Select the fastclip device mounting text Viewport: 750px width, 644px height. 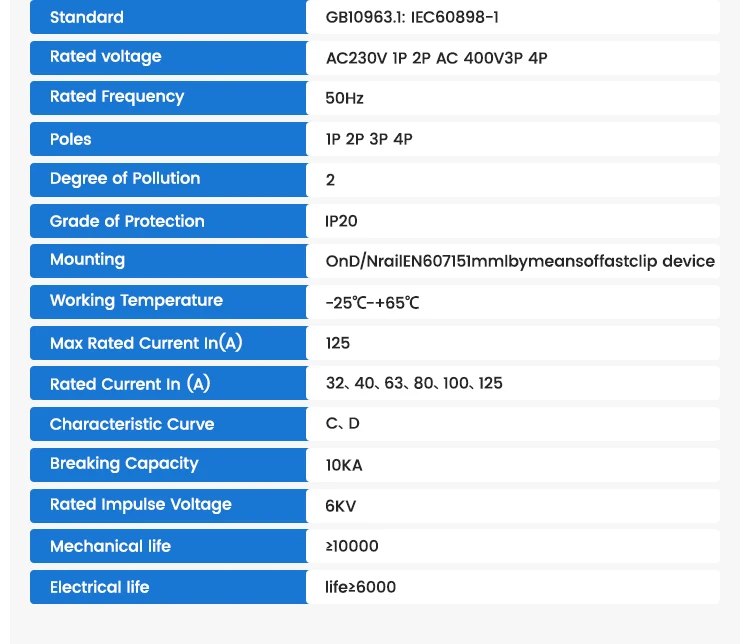click(520, 262)
